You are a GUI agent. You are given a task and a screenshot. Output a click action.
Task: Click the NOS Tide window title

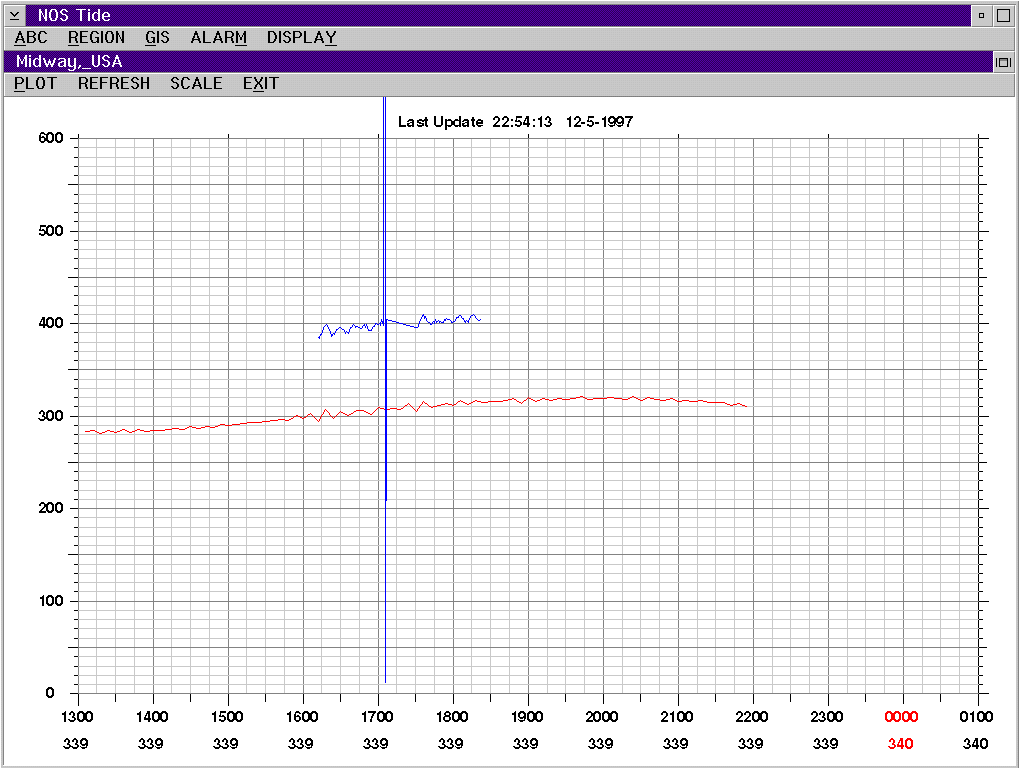pyautogui.click(x=74, y=15)
